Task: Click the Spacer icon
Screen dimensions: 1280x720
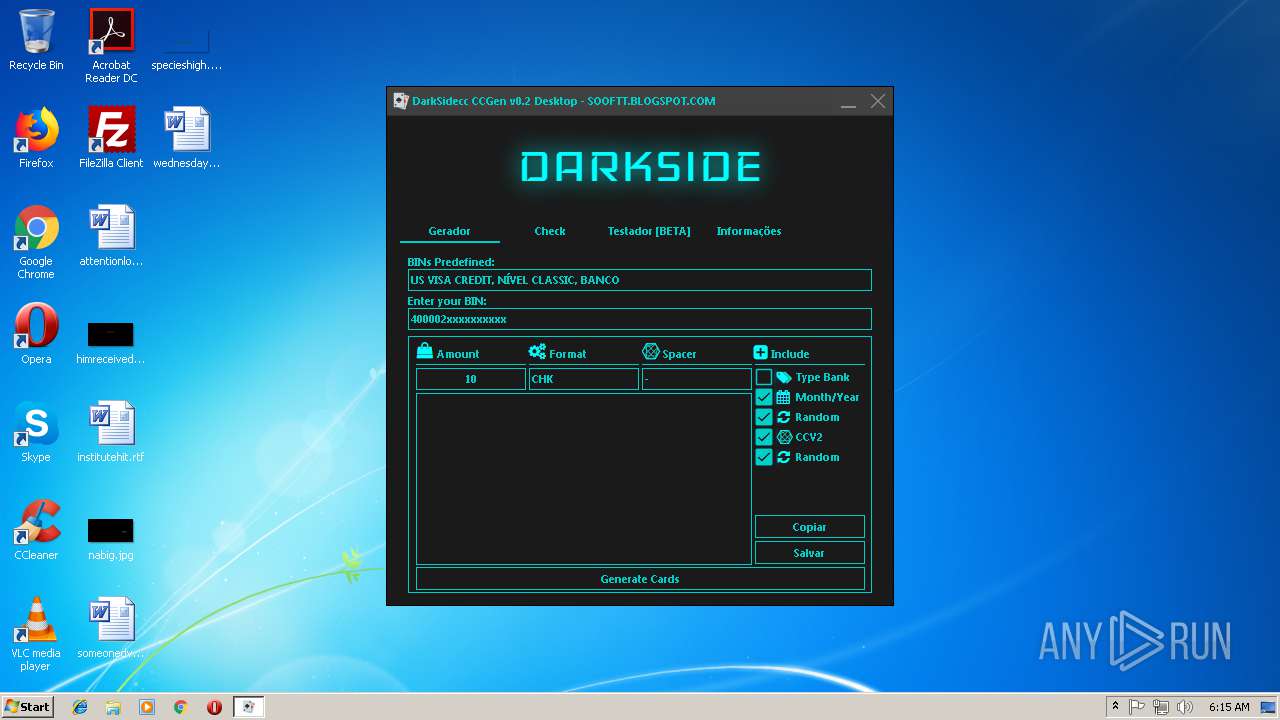Action: point(651,352)
